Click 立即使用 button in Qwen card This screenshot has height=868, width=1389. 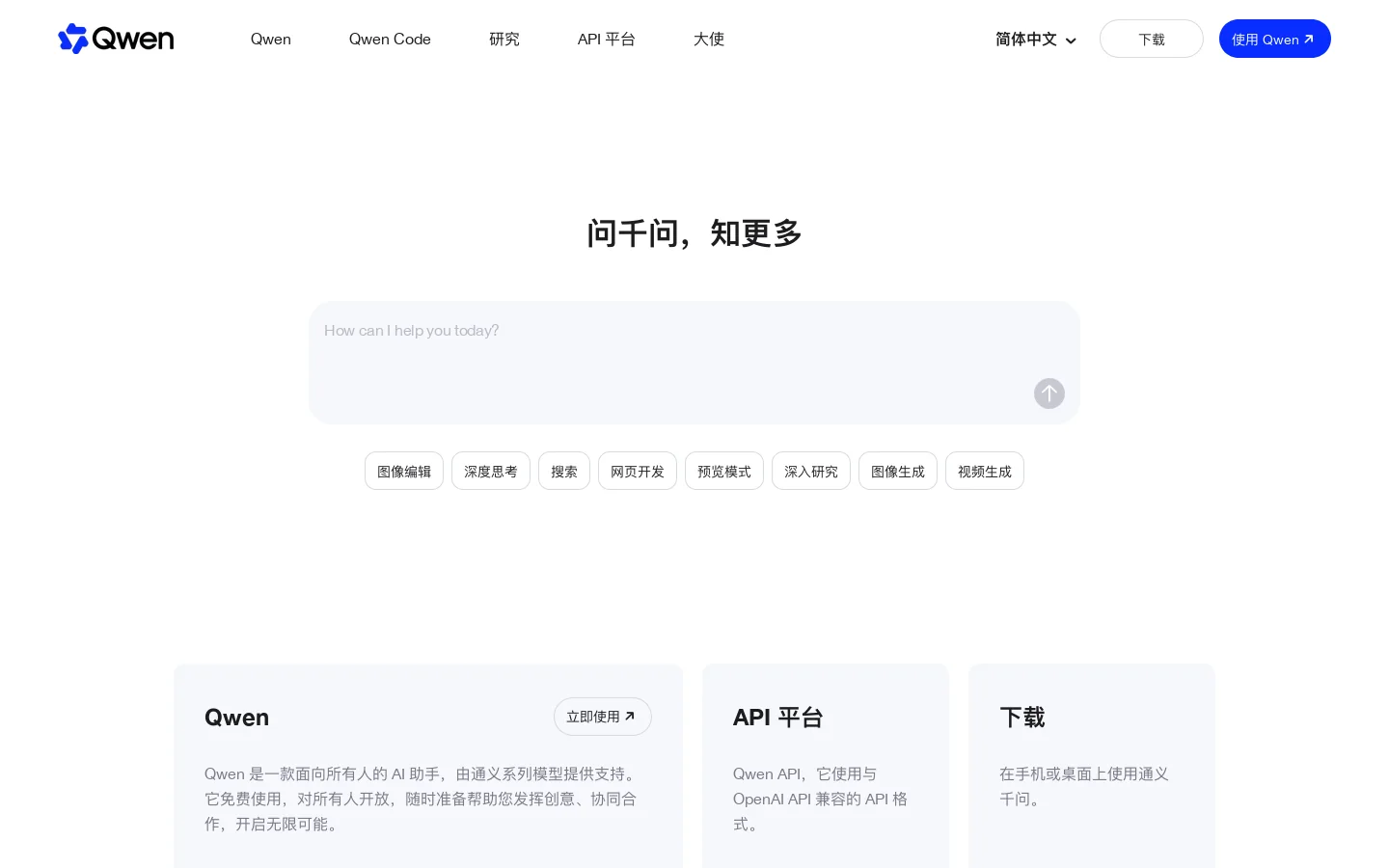[603, 717]
